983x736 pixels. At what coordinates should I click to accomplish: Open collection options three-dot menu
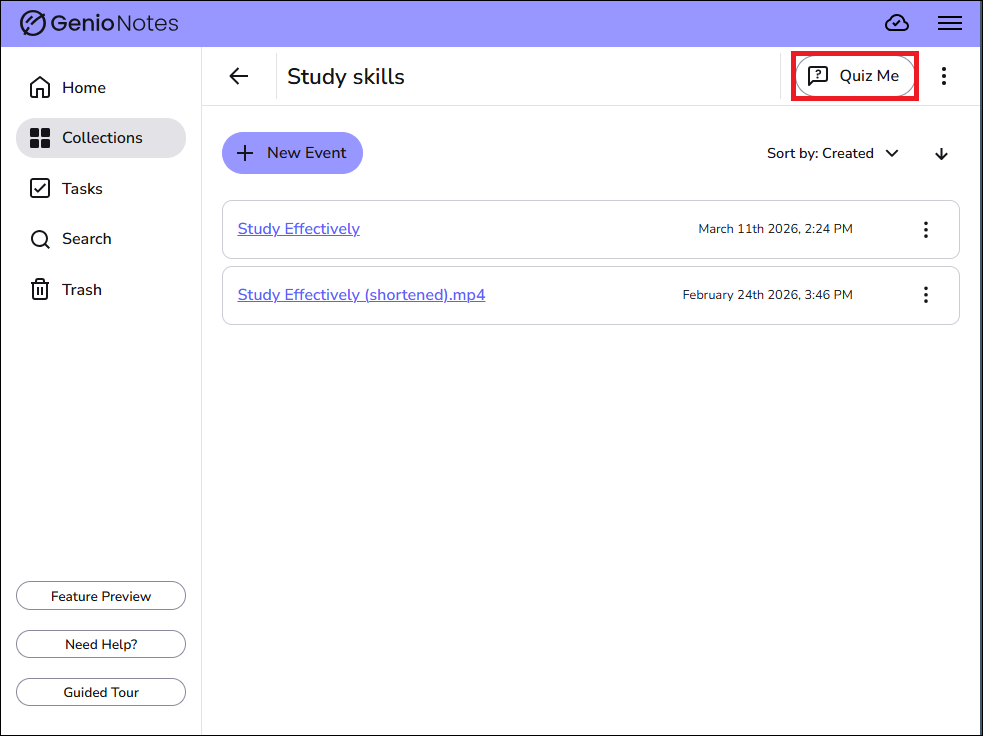coord(944,76)
